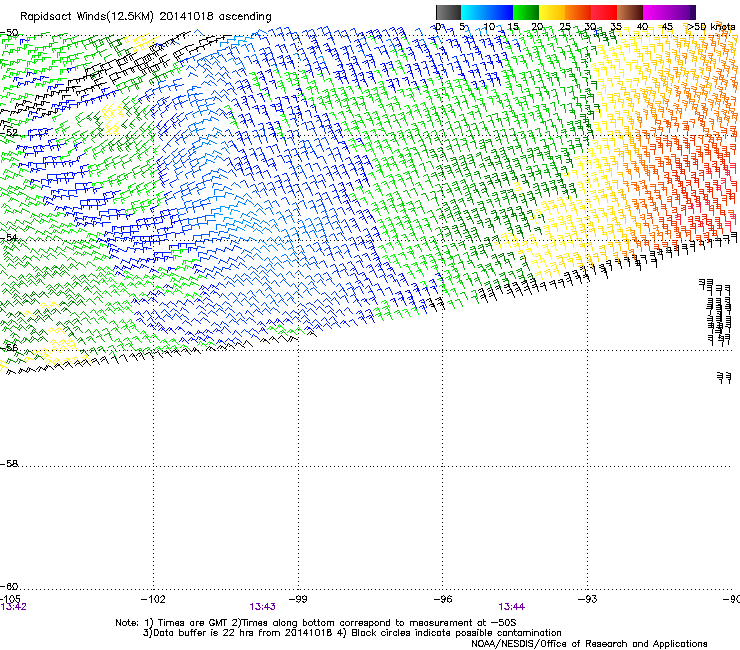Click the 'Note: 1) Times are GMT' line

pyautogui.click(x=315, y=623)
